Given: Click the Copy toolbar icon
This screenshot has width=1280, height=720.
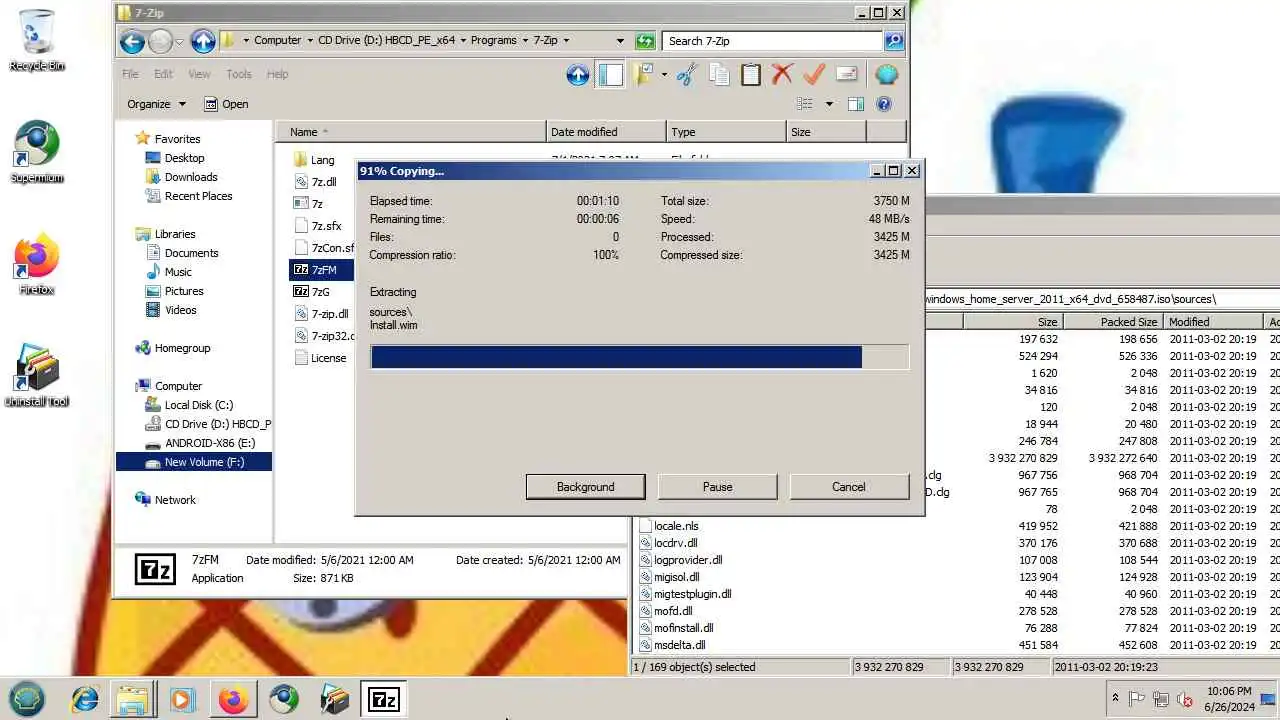Looking at the screenshot, I should coord(719,74).
